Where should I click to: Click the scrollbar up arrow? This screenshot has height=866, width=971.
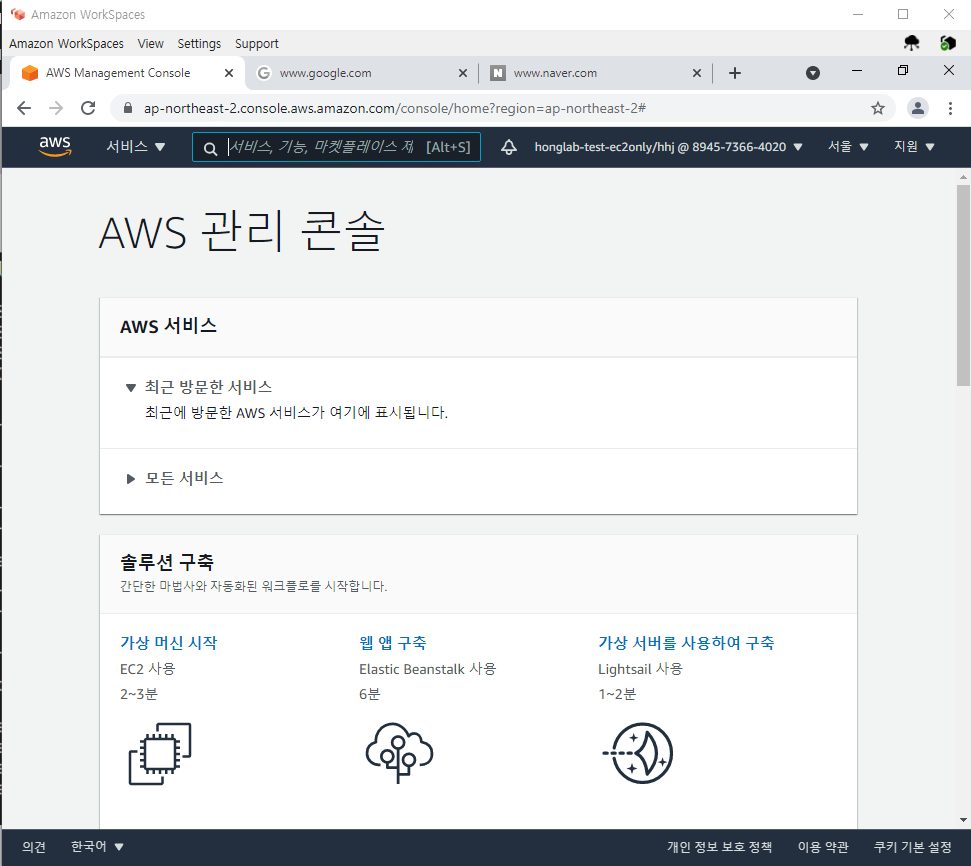click(963, 177)
